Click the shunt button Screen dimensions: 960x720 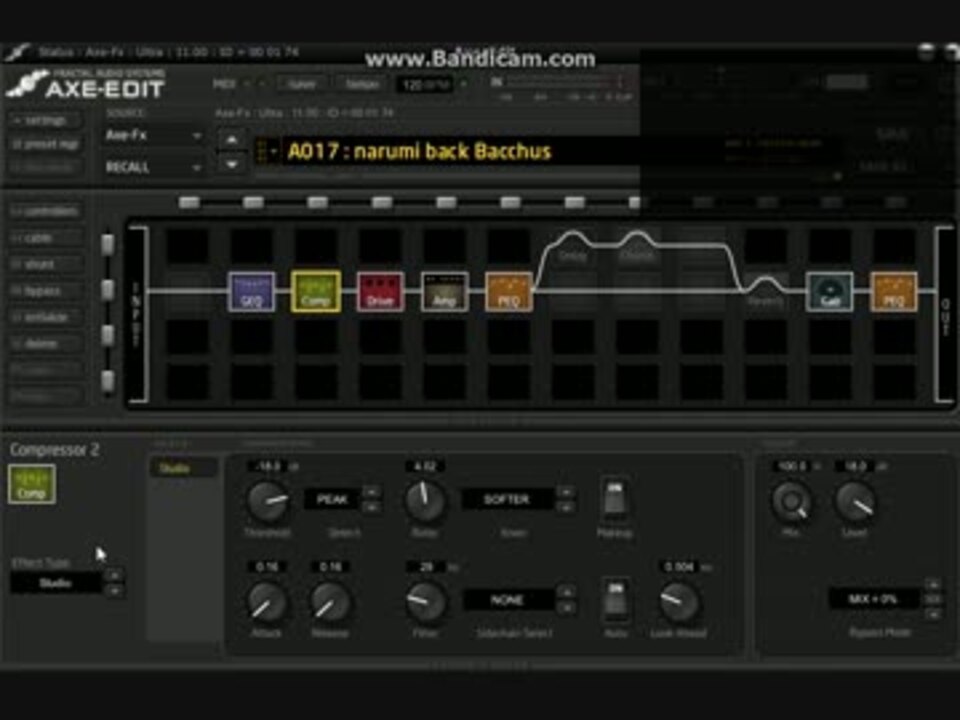coord(46,264)
